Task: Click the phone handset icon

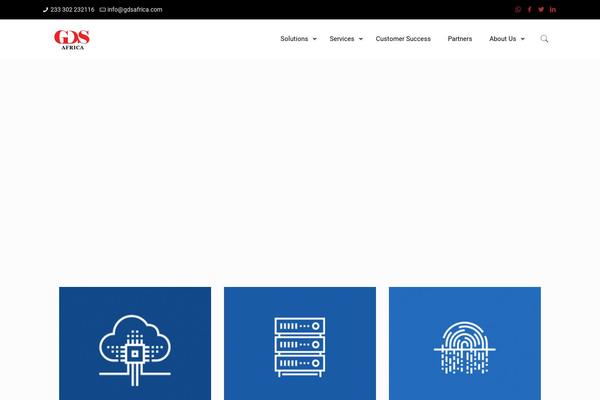Action: coord(46,10)
